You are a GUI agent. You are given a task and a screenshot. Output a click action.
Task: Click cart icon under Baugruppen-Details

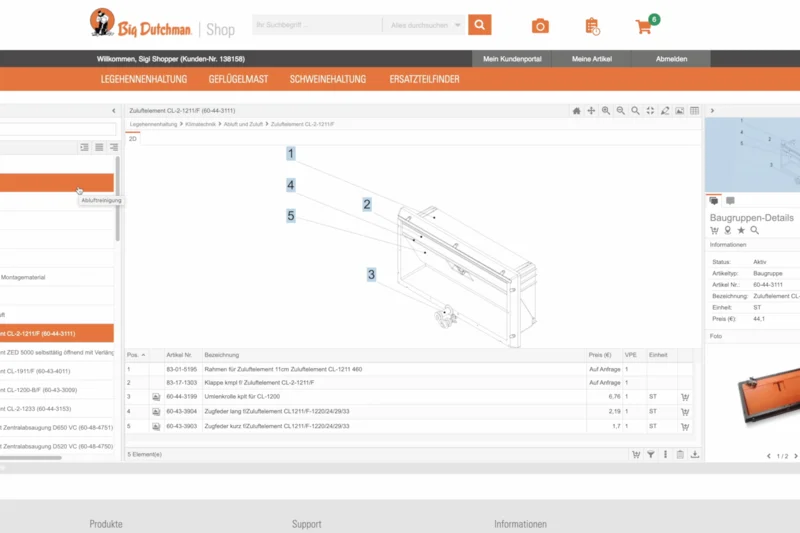pyautogui.click(x=714, y=231)
